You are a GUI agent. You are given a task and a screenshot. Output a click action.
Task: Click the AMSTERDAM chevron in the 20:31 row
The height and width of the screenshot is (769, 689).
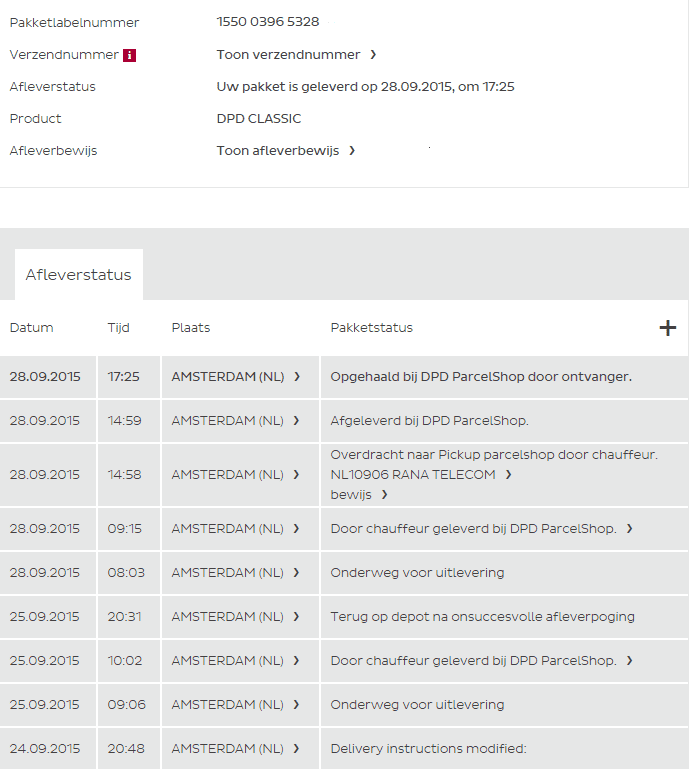(x=296, y=617)
